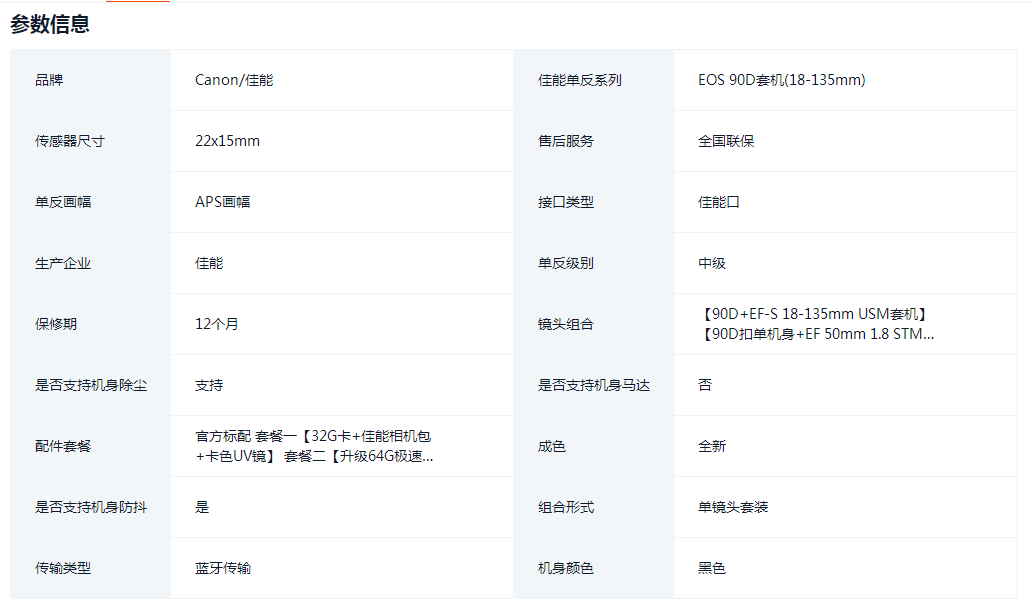Click the 佳能 value beside 生产企业
Screen dimensions: 1032x600
click(x=209, y=264)
